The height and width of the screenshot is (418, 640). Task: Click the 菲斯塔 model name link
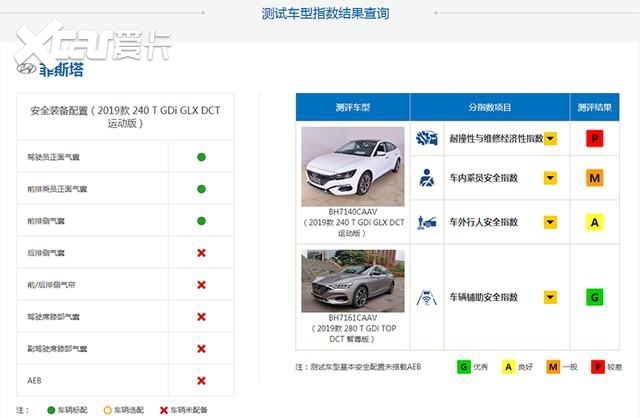(62, 69)
